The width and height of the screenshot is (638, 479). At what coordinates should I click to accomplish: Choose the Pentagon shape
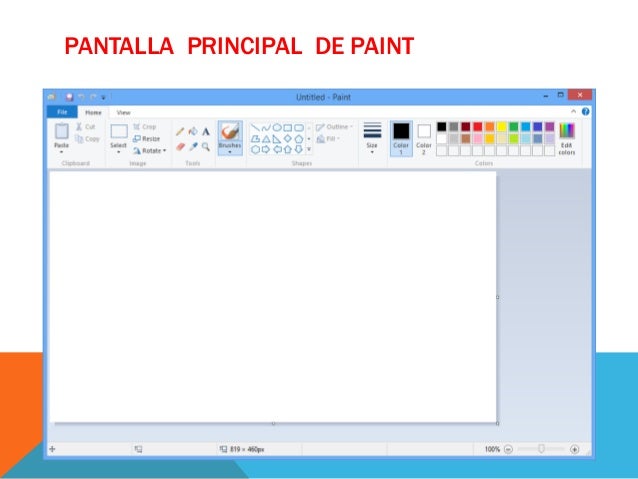pos(299,139)
